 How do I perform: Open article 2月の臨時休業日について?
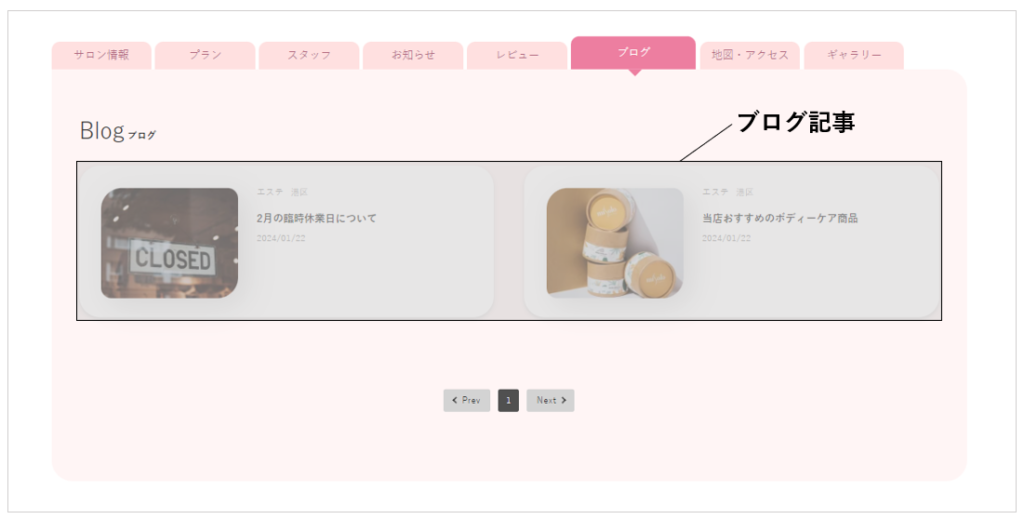tap(317, 218)
